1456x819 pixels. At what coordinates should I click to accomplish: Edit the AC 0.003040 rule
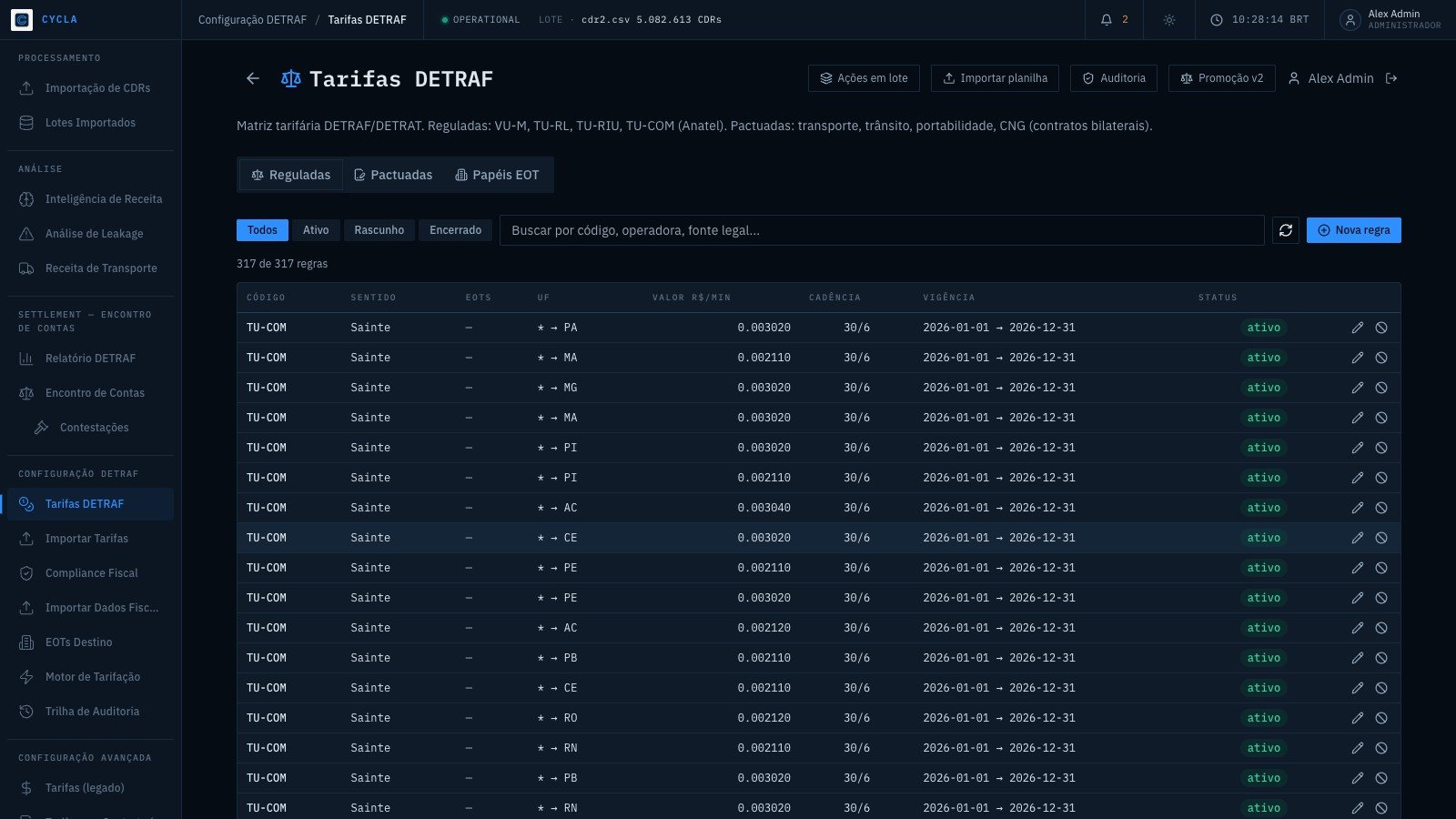(x=1358, y=508)
